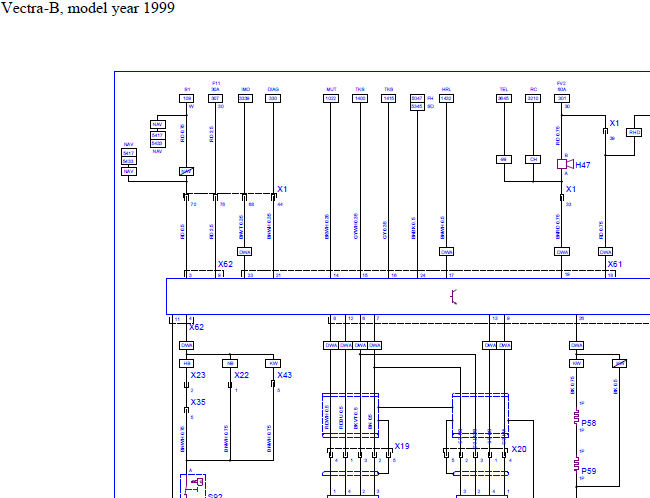Click the DWA box on the HRL wire
This screenshot has width=650, height=498.
pos(446,252)
